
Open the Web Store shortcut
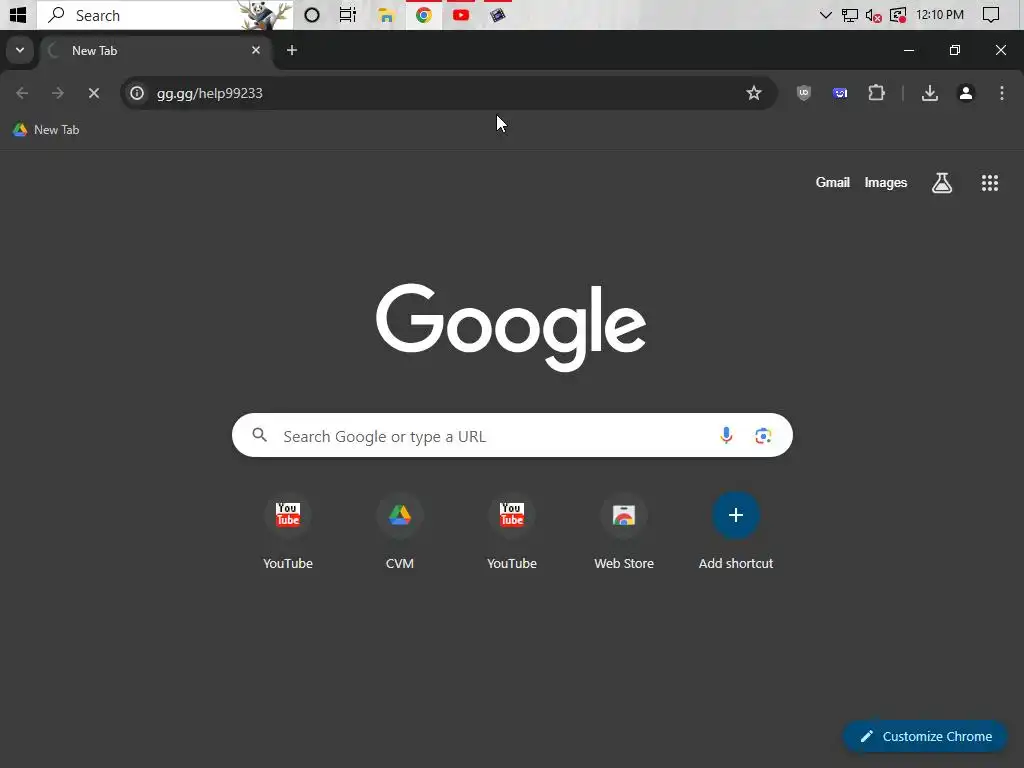(x=624, y=530)
